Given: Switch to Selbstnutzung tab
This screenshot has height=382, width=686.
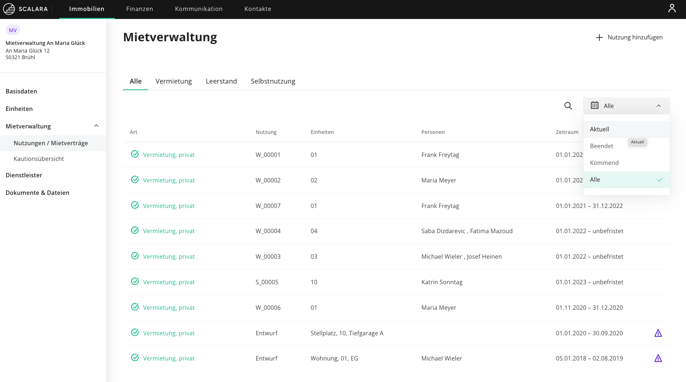Looking at the screenshot, I should pos(273,81).
